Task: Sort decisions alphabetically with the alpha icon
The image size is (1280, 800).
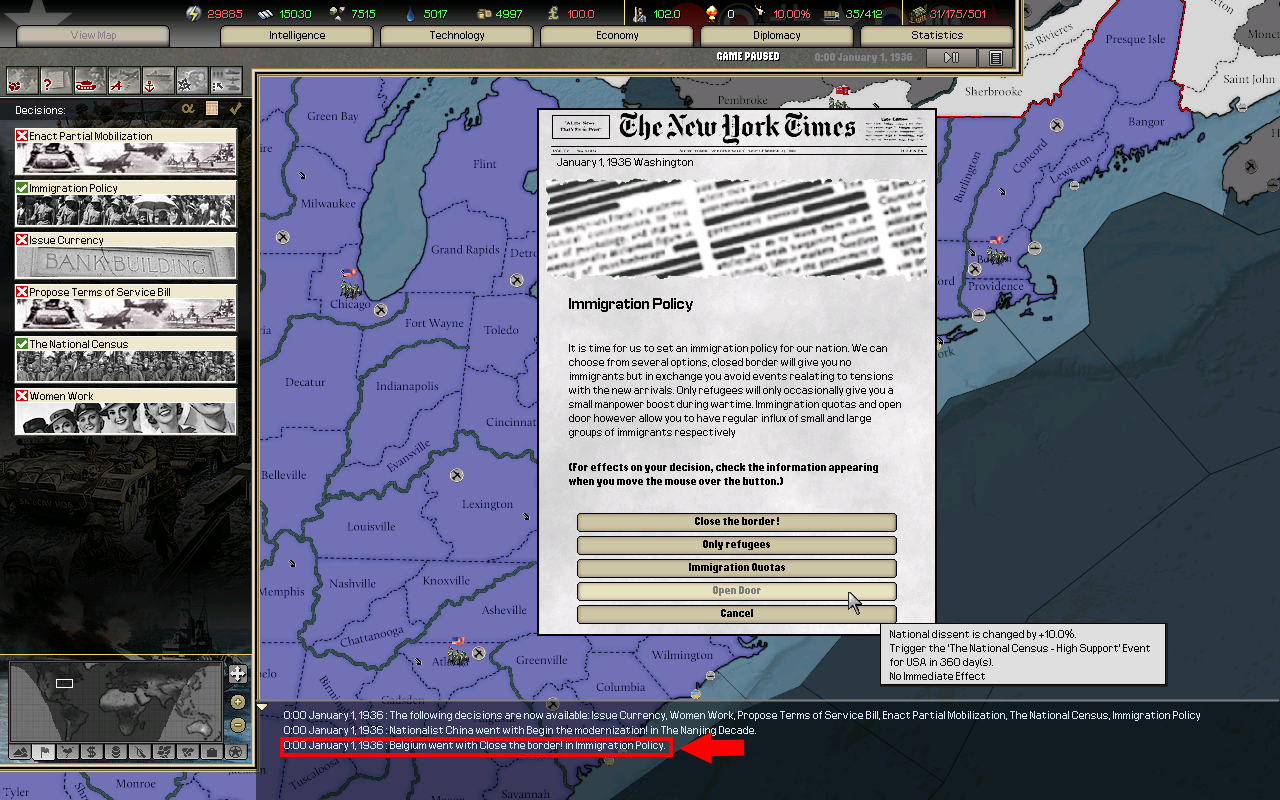Action: pyautogui.click(x=187, y=108)
